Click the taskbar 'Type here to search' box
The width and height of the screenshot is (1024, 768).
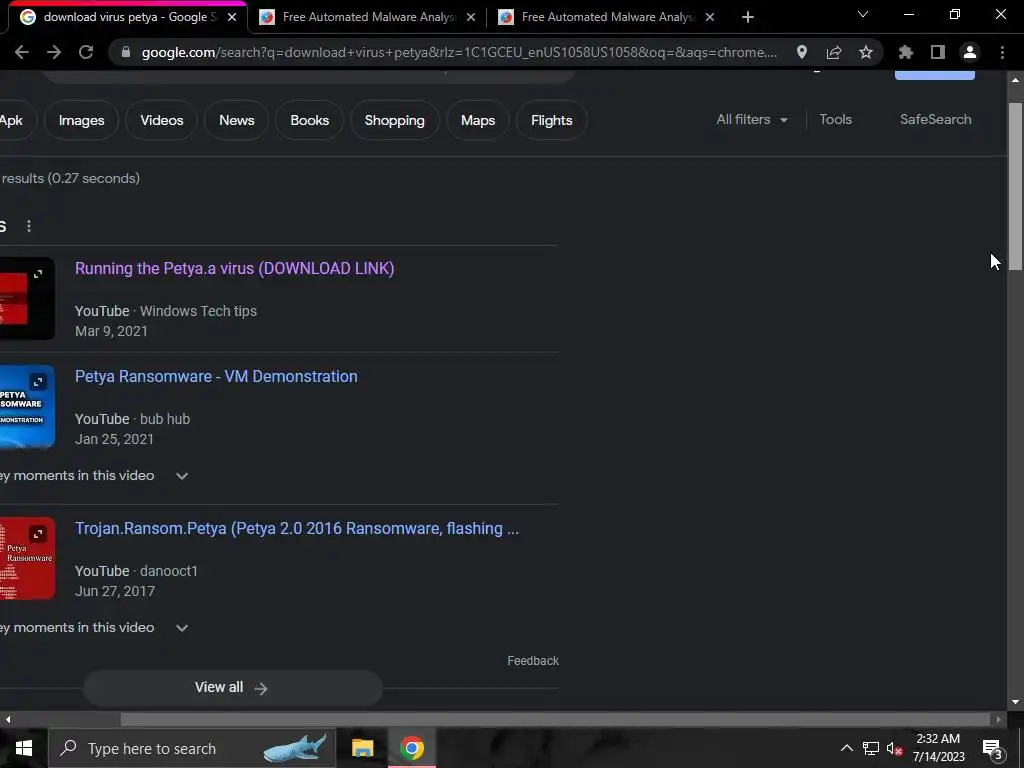pos(192,748)
